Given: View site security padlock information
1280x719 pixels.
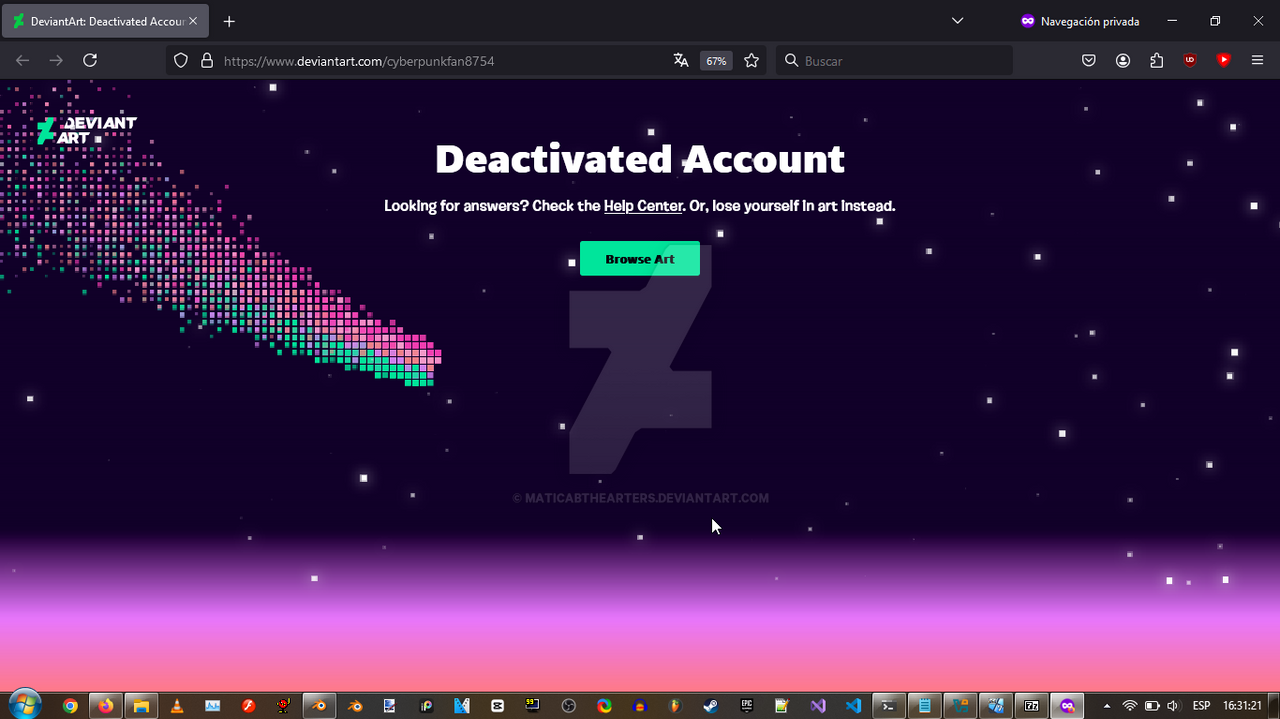Looking at the screenshot, I should [207, 61].
